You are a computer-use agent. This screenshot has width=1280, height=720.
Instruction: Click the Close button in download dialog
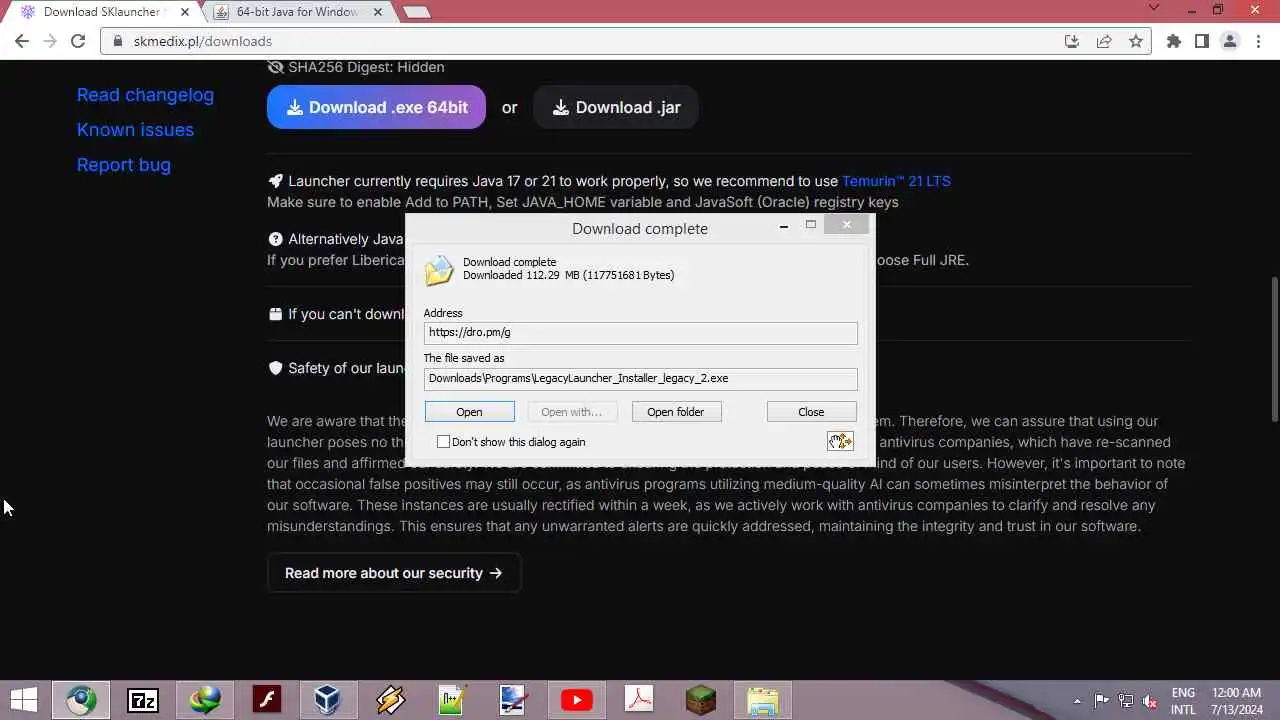point(811,412)
